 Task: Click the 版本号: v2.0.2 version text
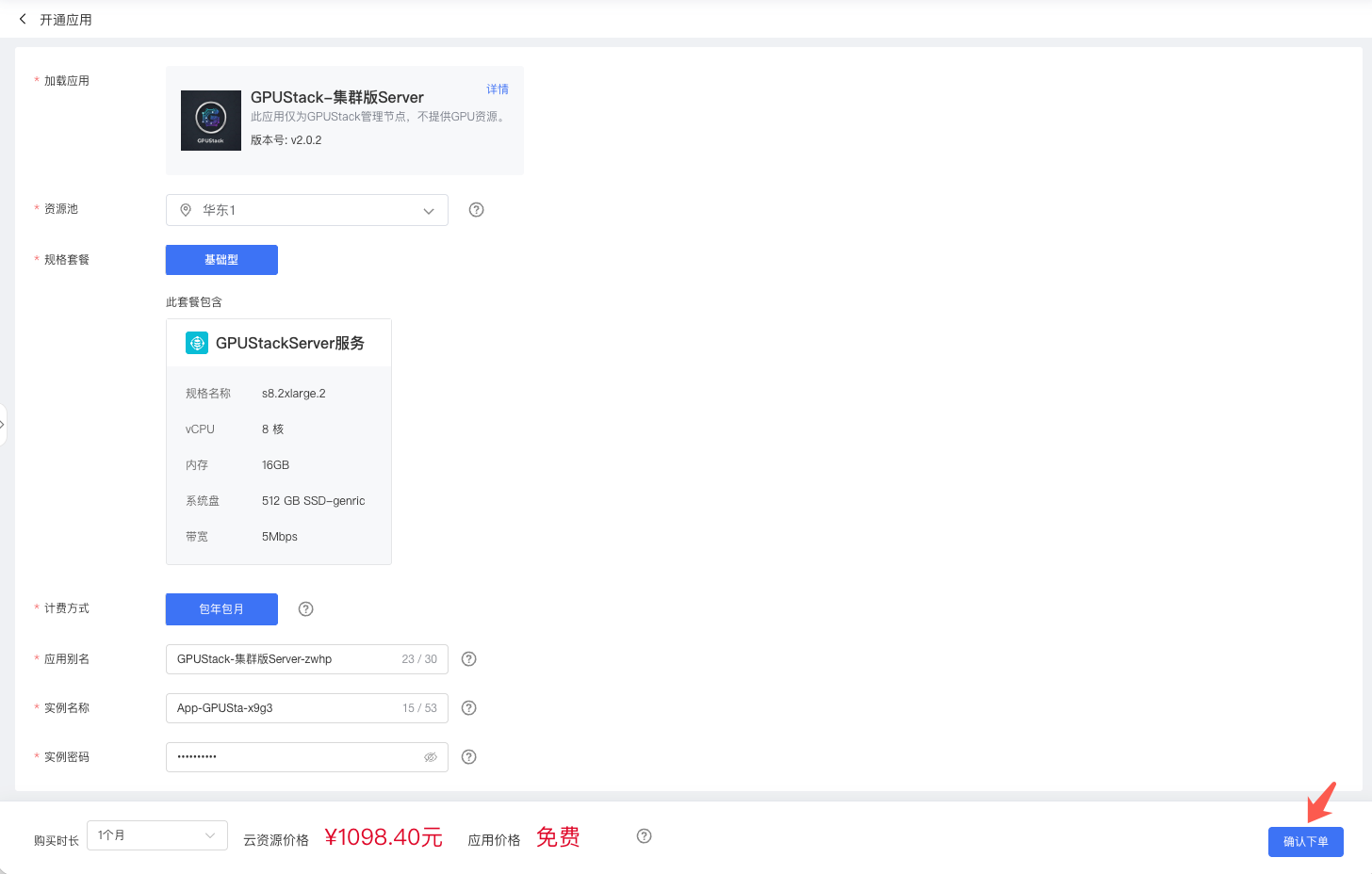coord(286,140)
